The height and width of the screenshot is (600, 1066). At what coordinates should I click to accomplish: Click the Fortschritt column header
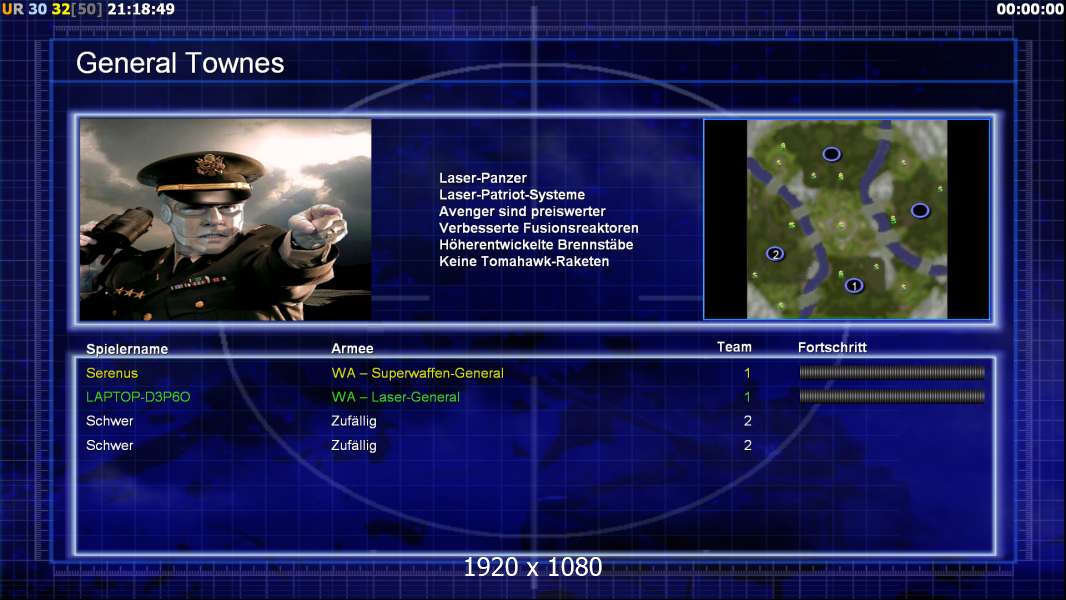coord(832,347)
